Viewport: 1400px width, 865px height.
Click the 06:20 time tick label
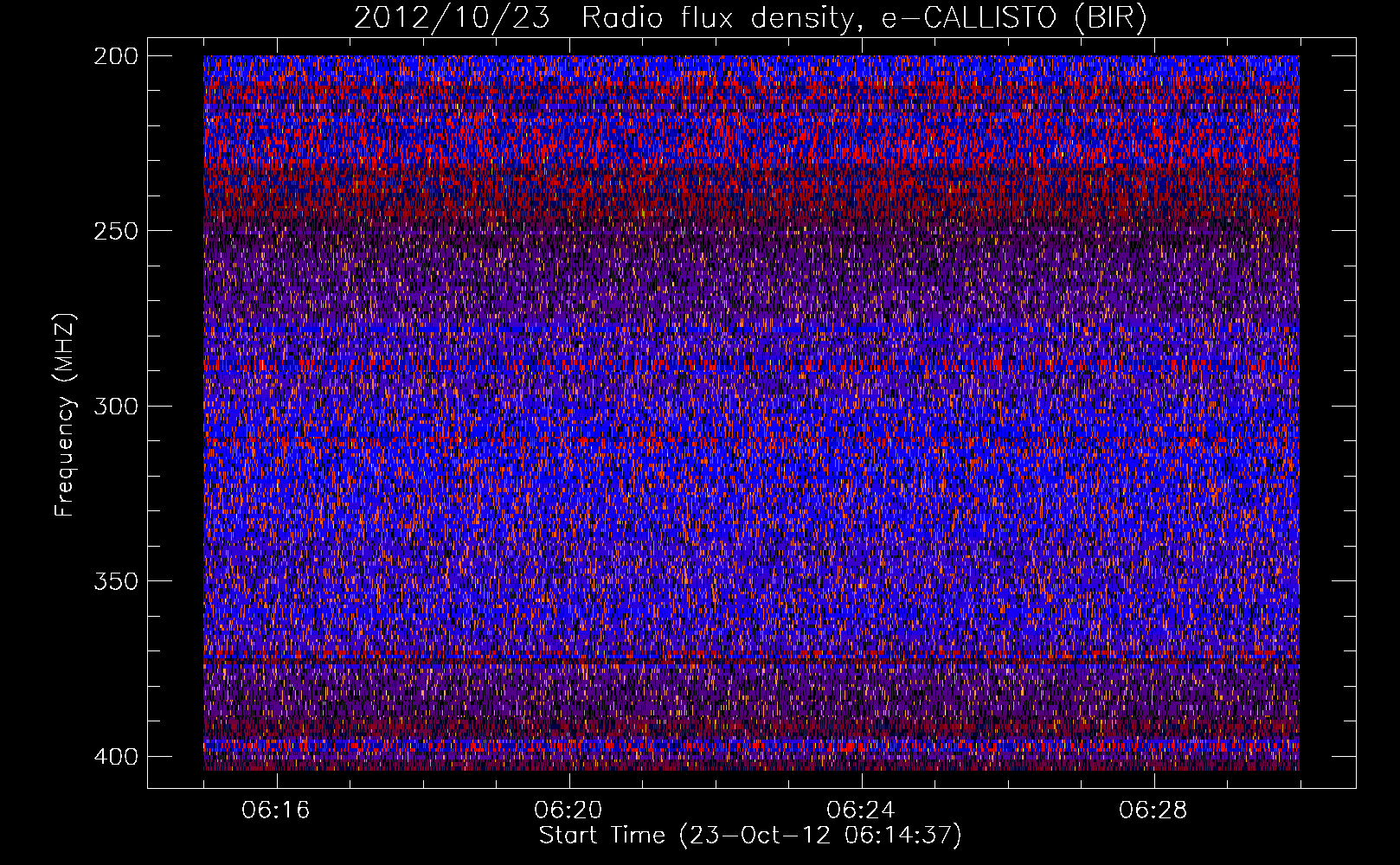[568, 811]
